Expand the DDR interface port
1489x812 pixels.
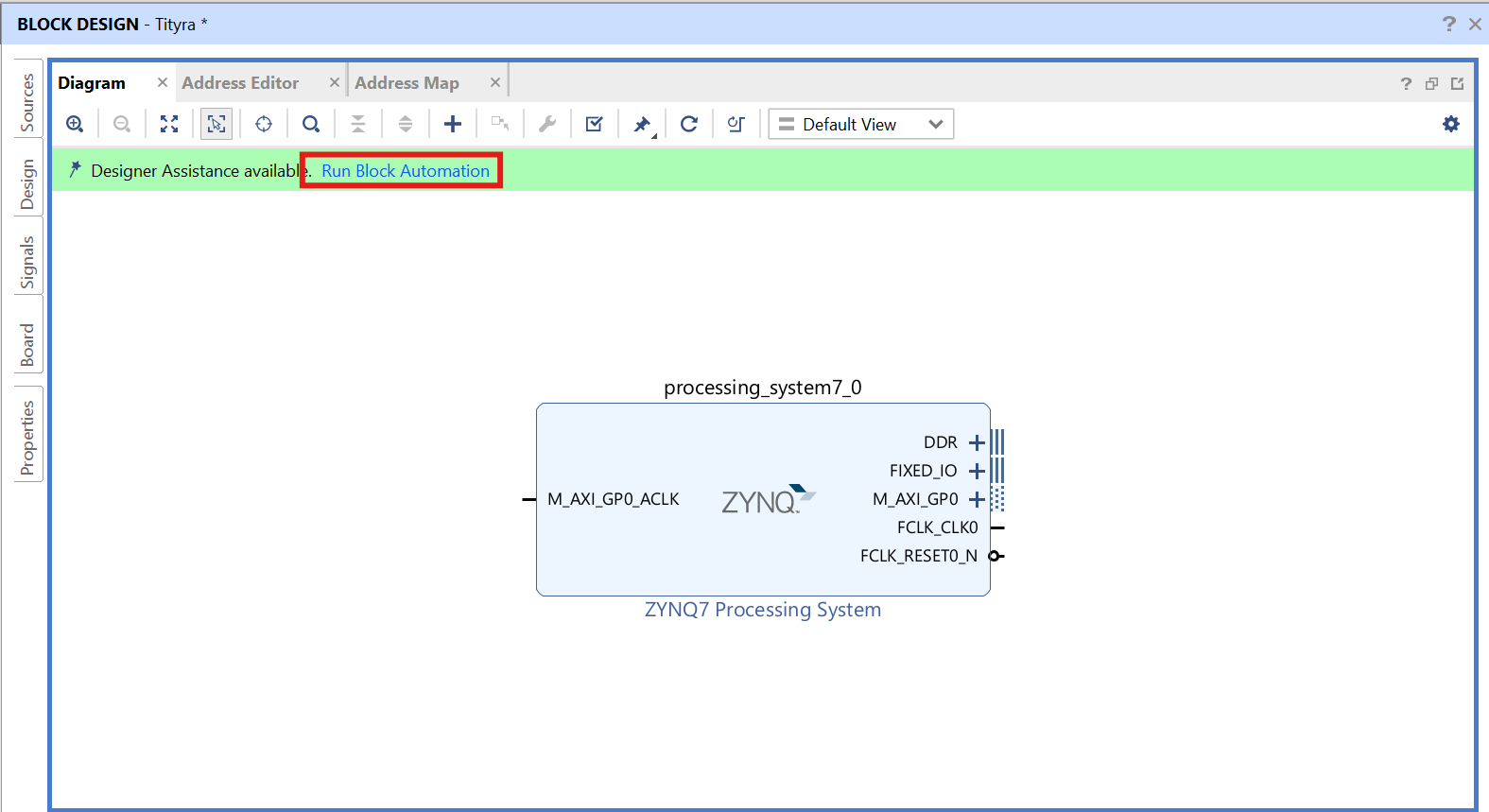click(x=977, y=442)
